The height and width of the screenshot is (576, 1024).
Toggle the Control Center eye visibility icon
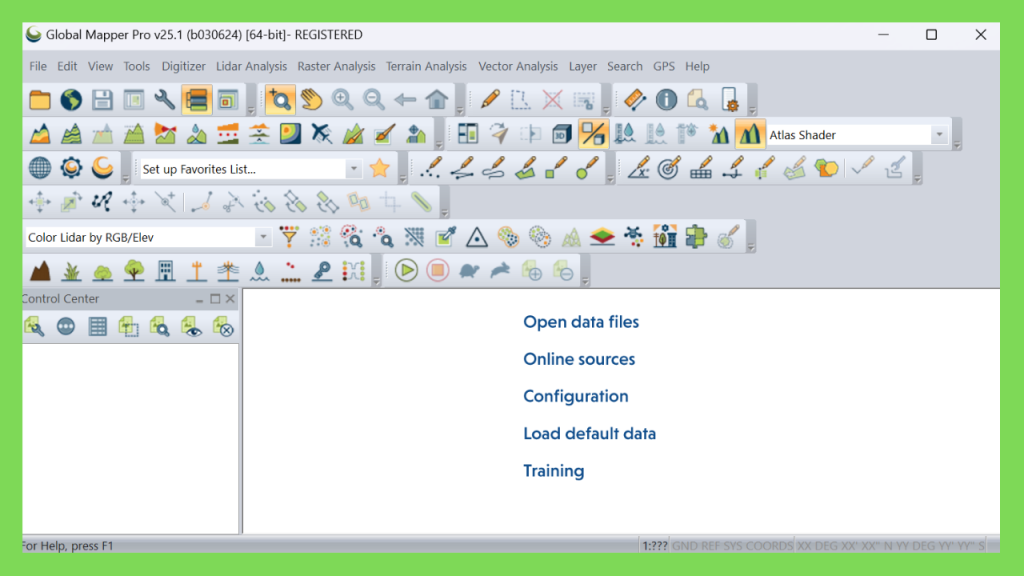[x=191, y=327]
